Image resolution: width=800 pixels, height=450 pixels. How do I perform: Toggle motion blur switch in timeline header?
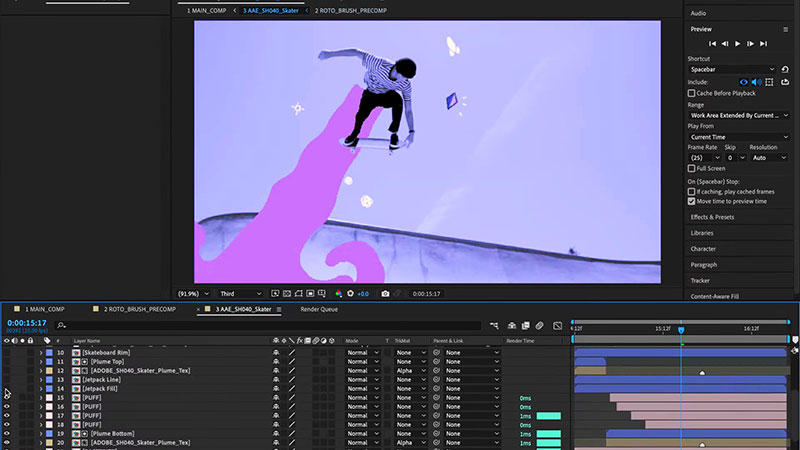coord(539,326)
